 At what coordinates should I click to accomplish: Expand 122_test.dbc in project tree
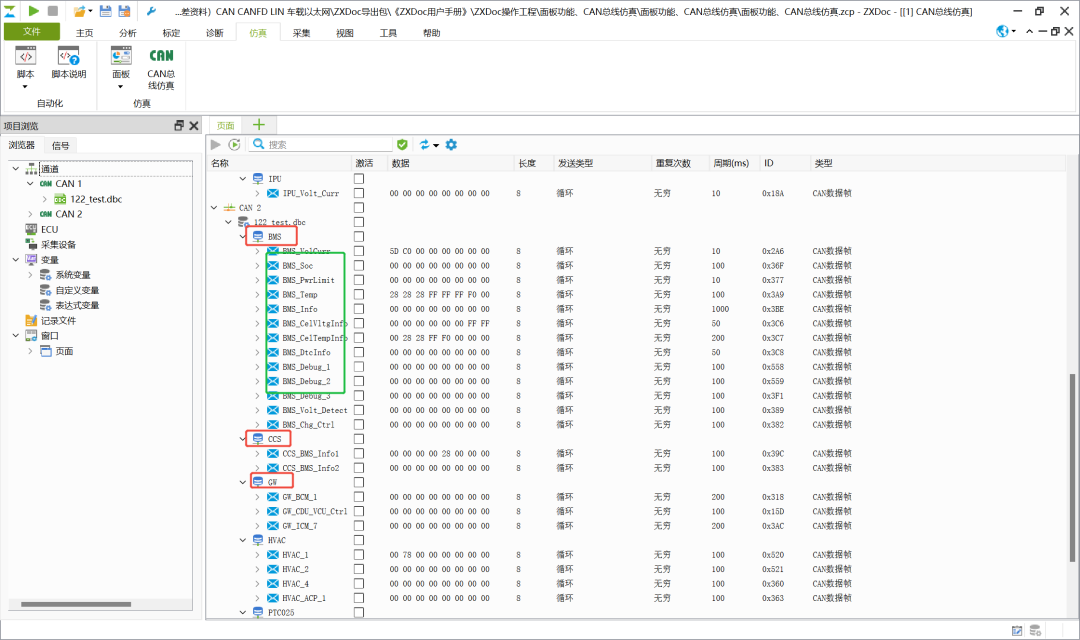tap(45, 199)
